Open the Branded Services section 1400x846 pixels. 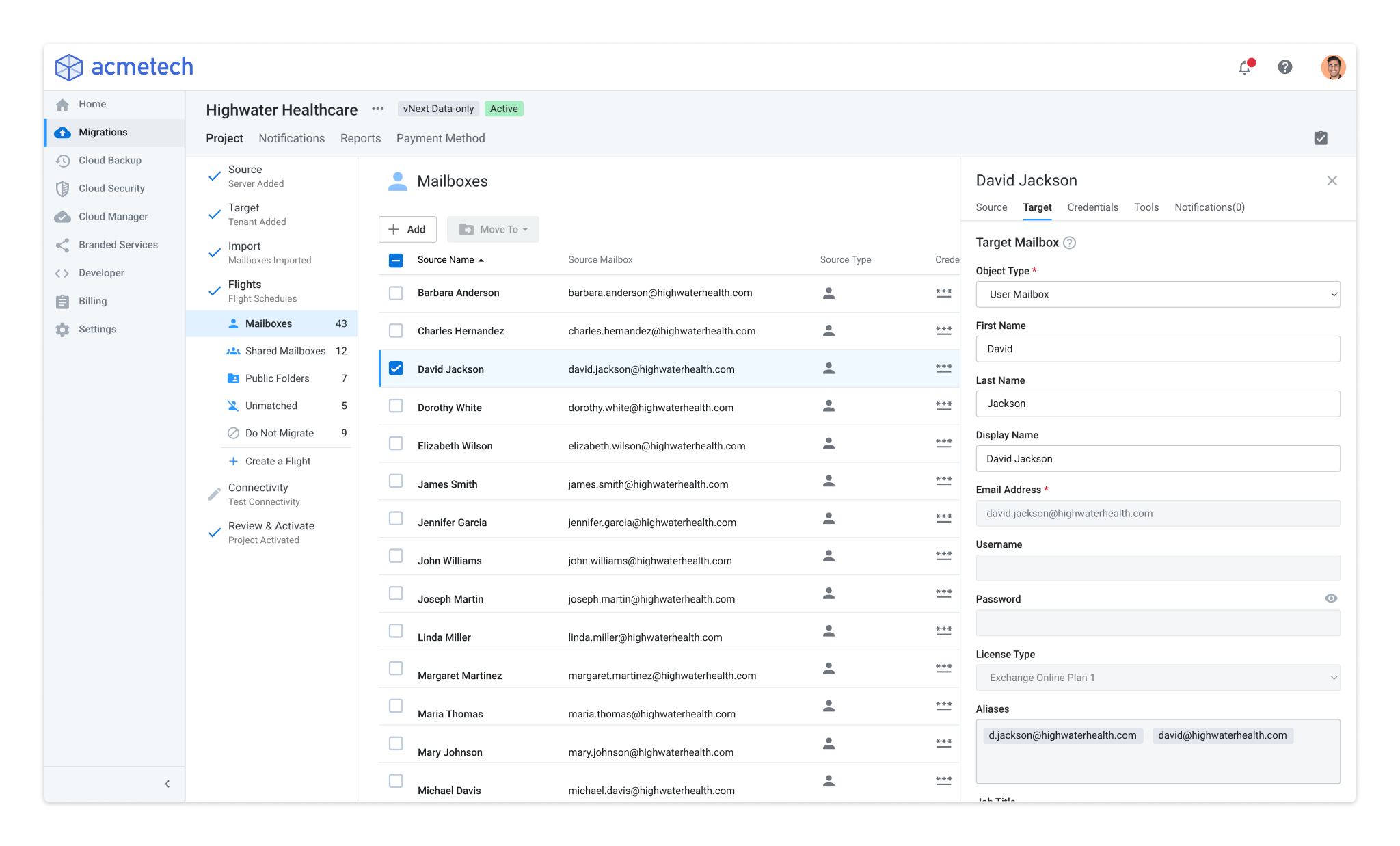click(118, 244)
